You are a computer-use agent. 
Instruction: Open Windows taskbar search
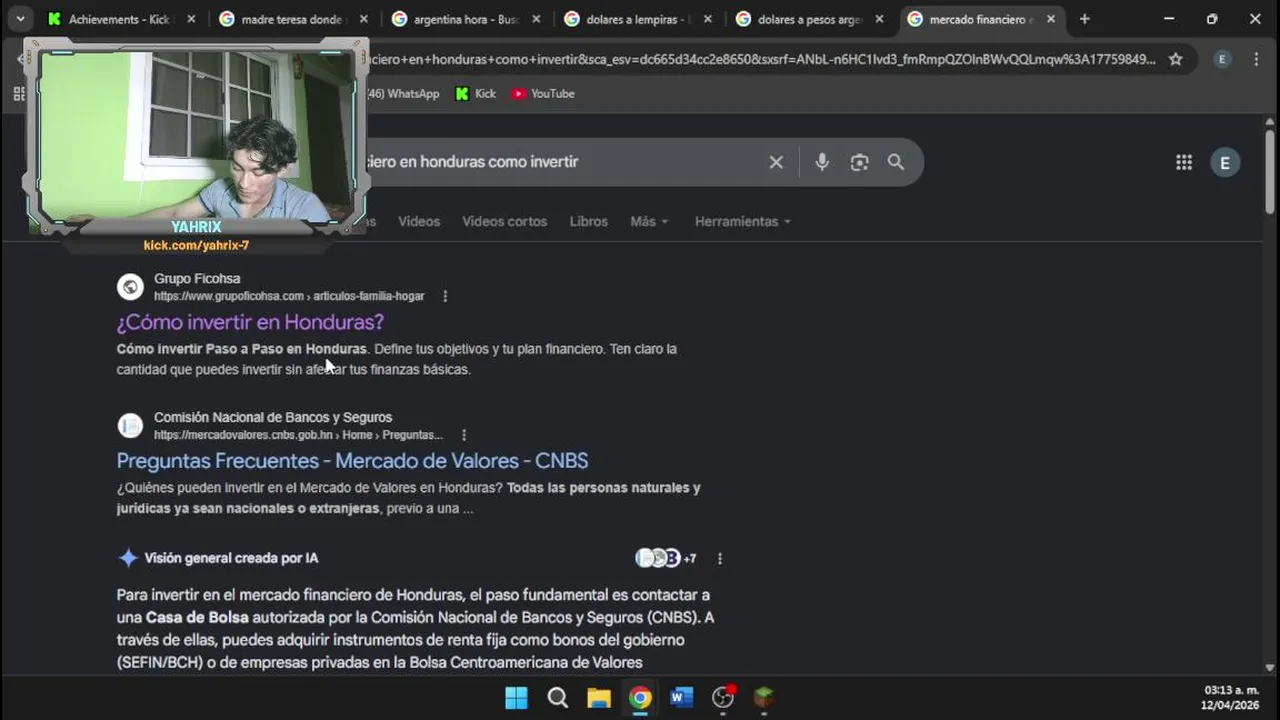click(558, 697)
